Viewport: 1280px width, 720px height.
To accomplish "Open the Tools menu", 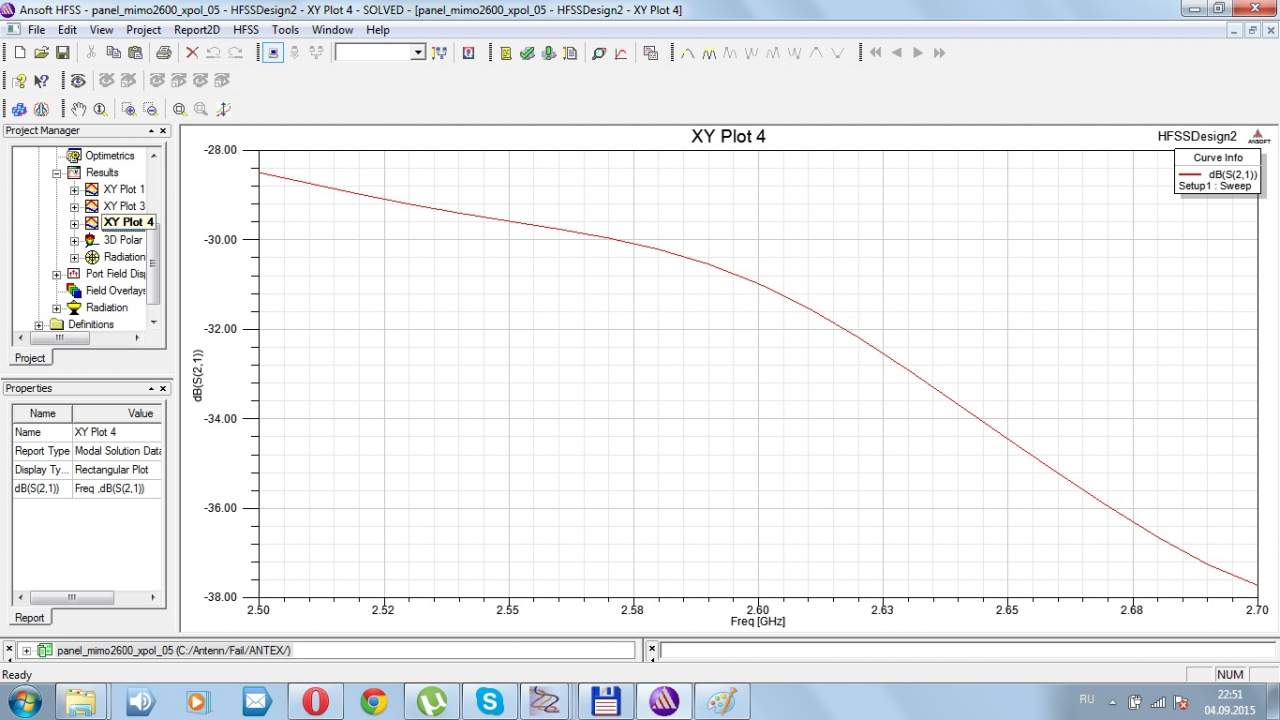I will [285, 30].
